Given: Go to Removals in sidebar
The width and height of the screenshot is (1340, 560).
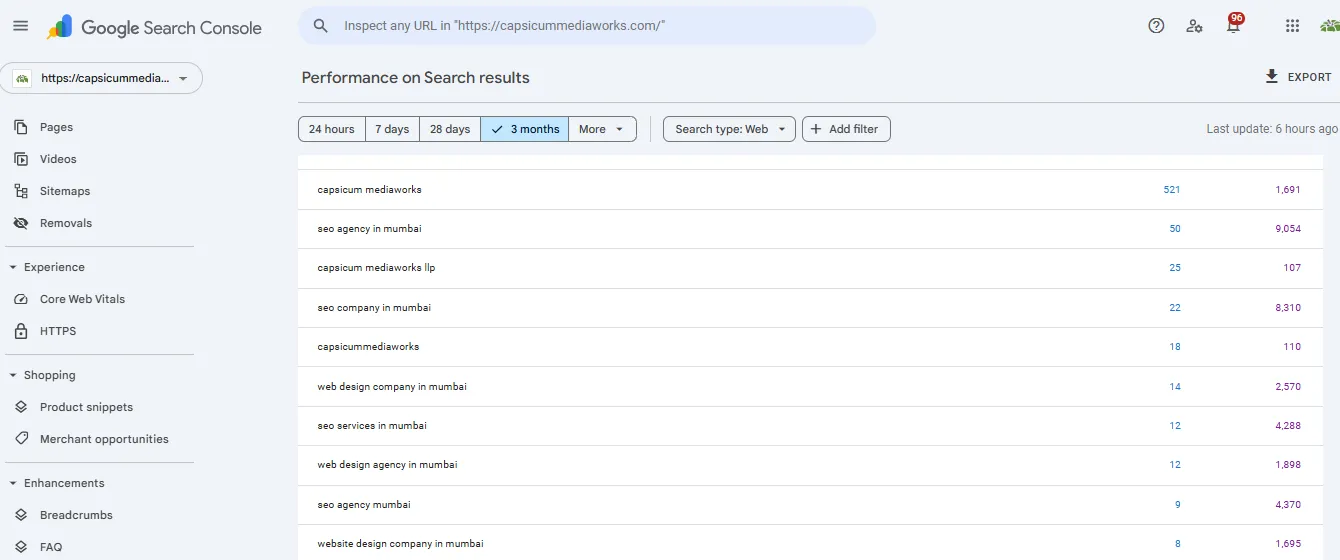Looking at the screenshot, I should (x=66, y=223).
